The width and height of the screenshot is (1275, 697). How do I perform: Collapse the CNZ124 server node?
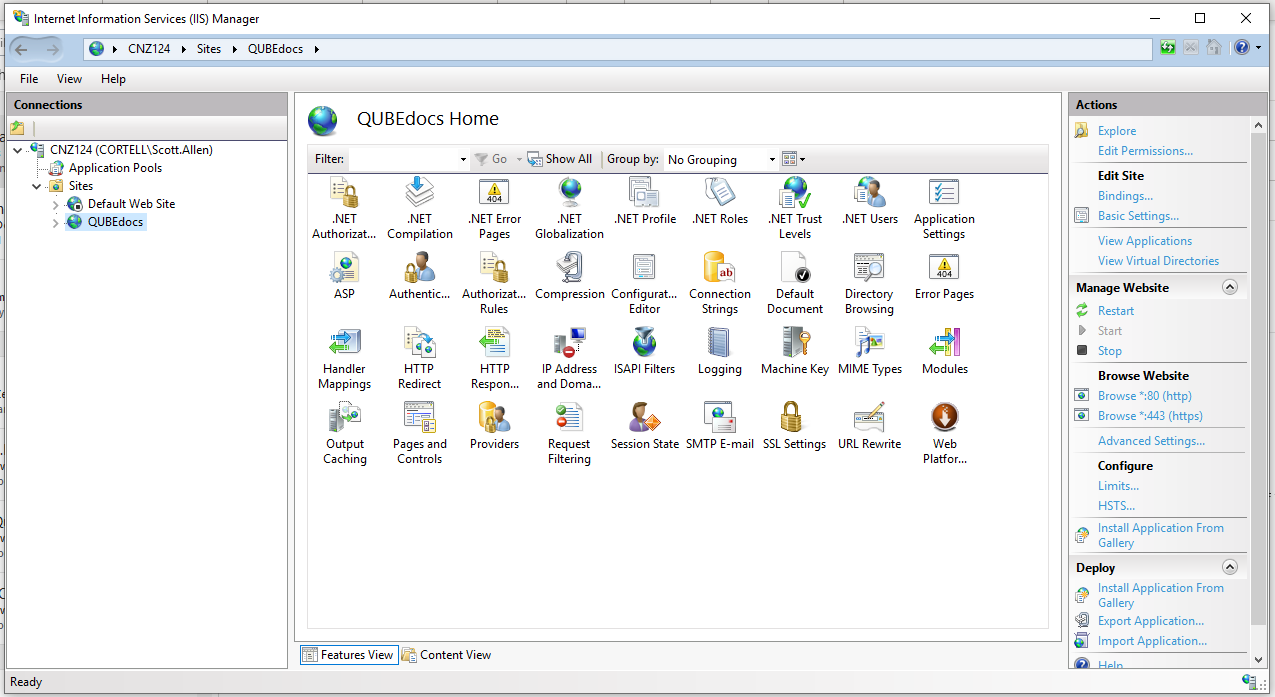tap(20, 150)
